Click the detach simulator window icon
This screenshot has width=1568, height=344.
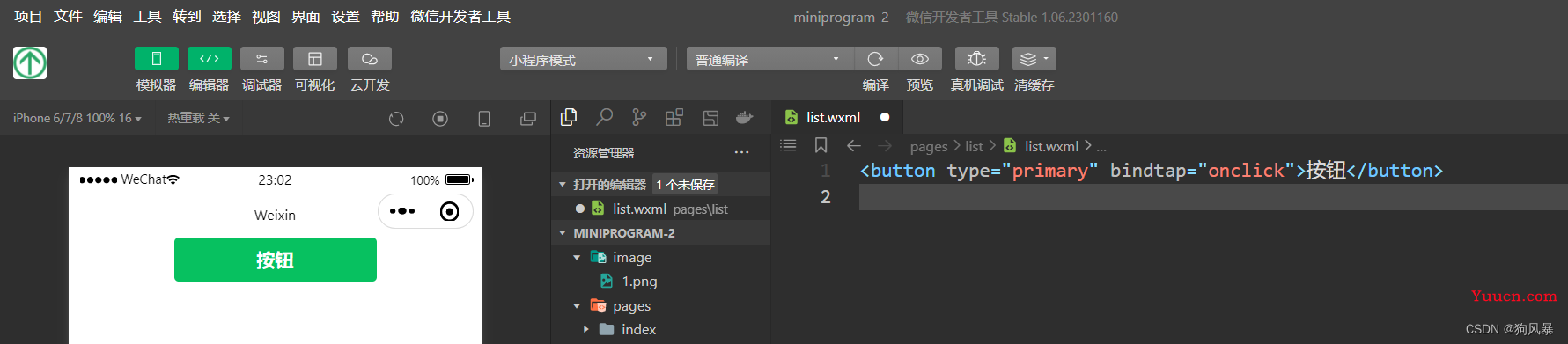(528, 119)
